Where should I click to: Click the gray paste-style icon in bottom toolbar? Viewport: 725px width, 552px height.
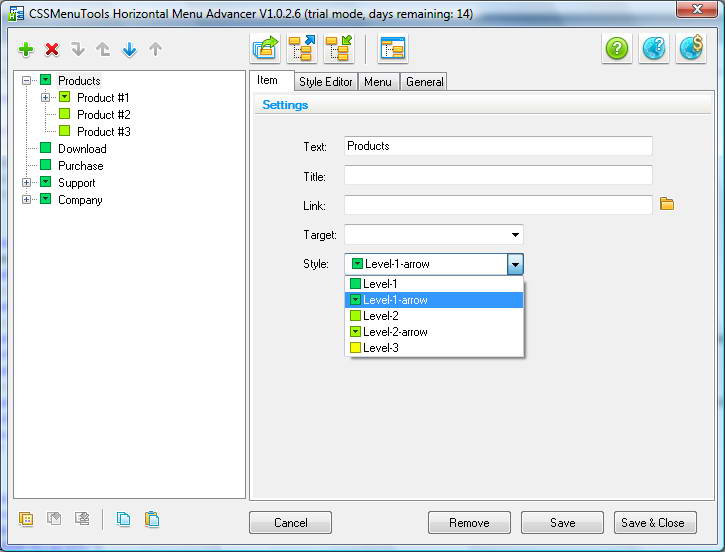pyautogui.click(x=54, y=519)
